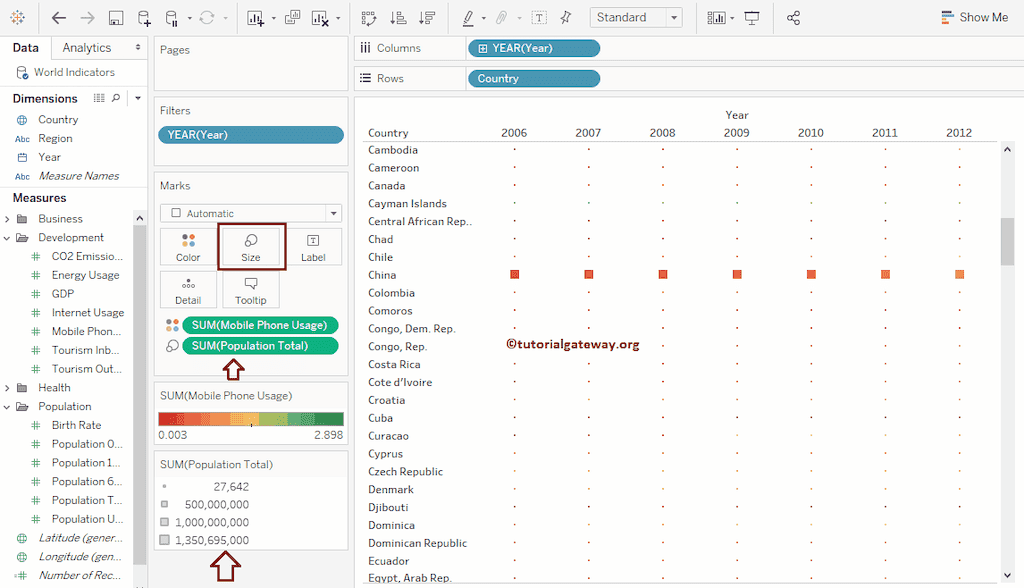This screenshot has height=588, width=1024.
Task: Sort descending using the toolbar icon
Action: pos(427,18)
